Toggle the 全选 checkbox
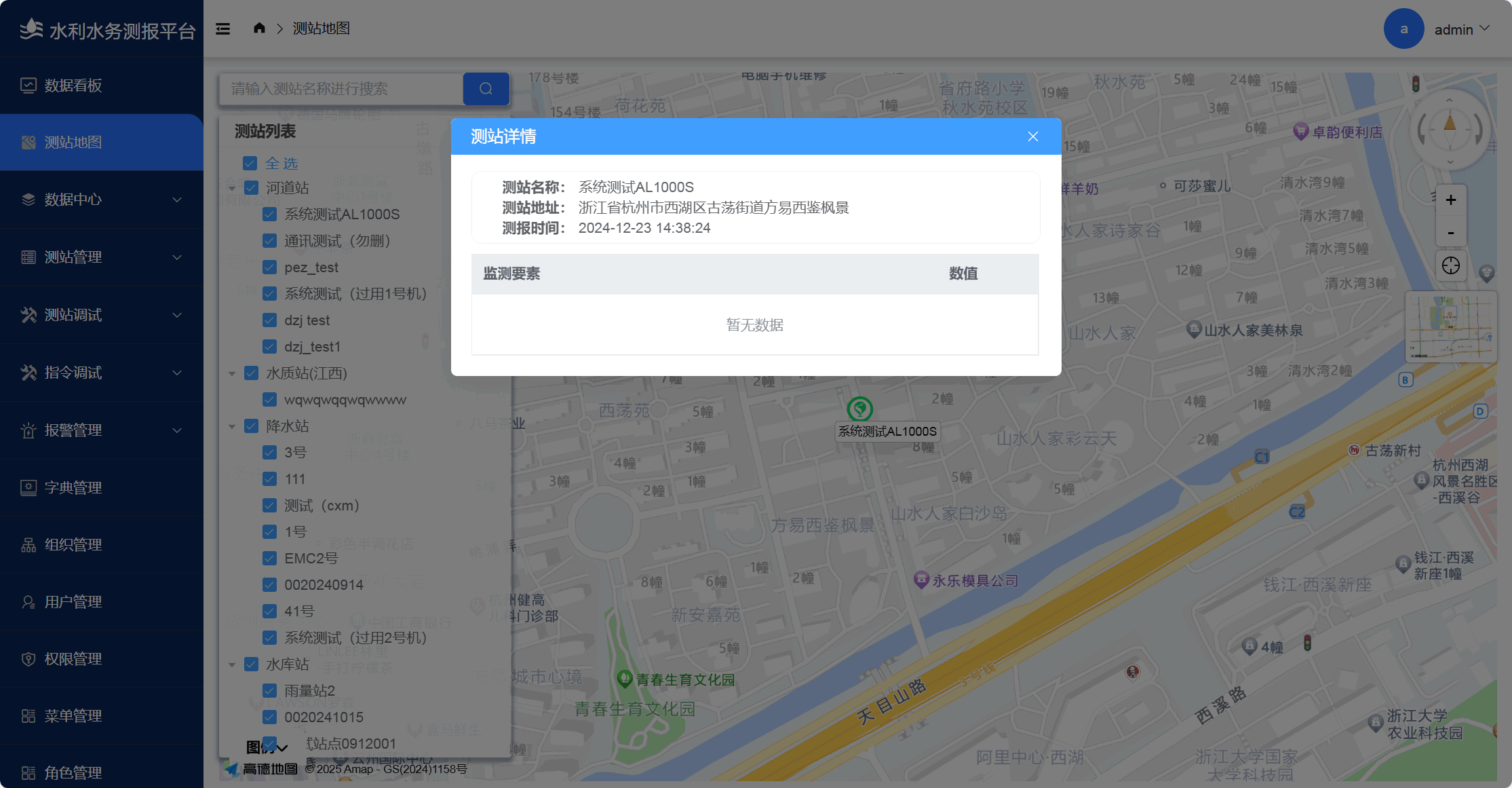 tap(250, 164)
